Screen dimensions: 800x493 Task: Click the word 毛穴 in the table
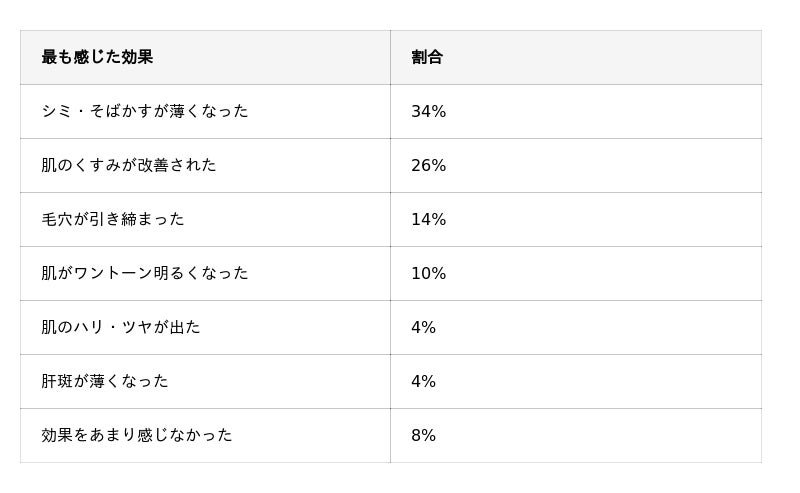(57, 219)
